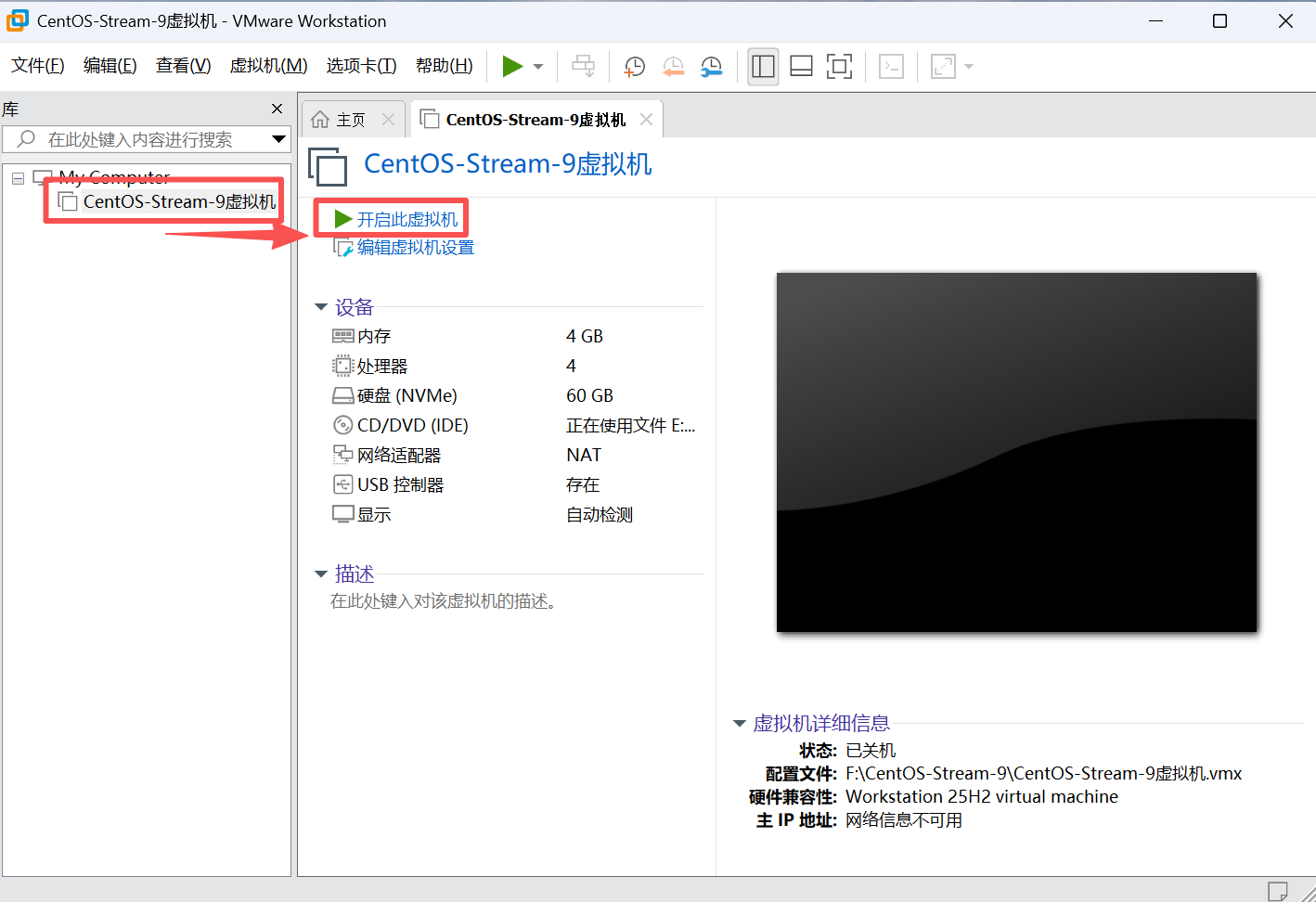
Task: Toggle the library sidebar view icon
Action: [763, 66]
